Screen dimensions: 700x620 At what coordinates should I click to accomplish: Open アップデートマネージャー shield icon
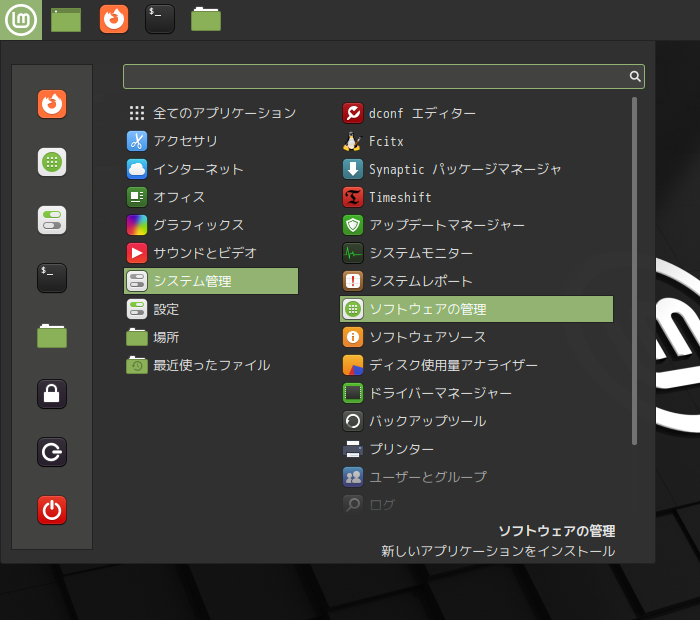tap(476, 225)
